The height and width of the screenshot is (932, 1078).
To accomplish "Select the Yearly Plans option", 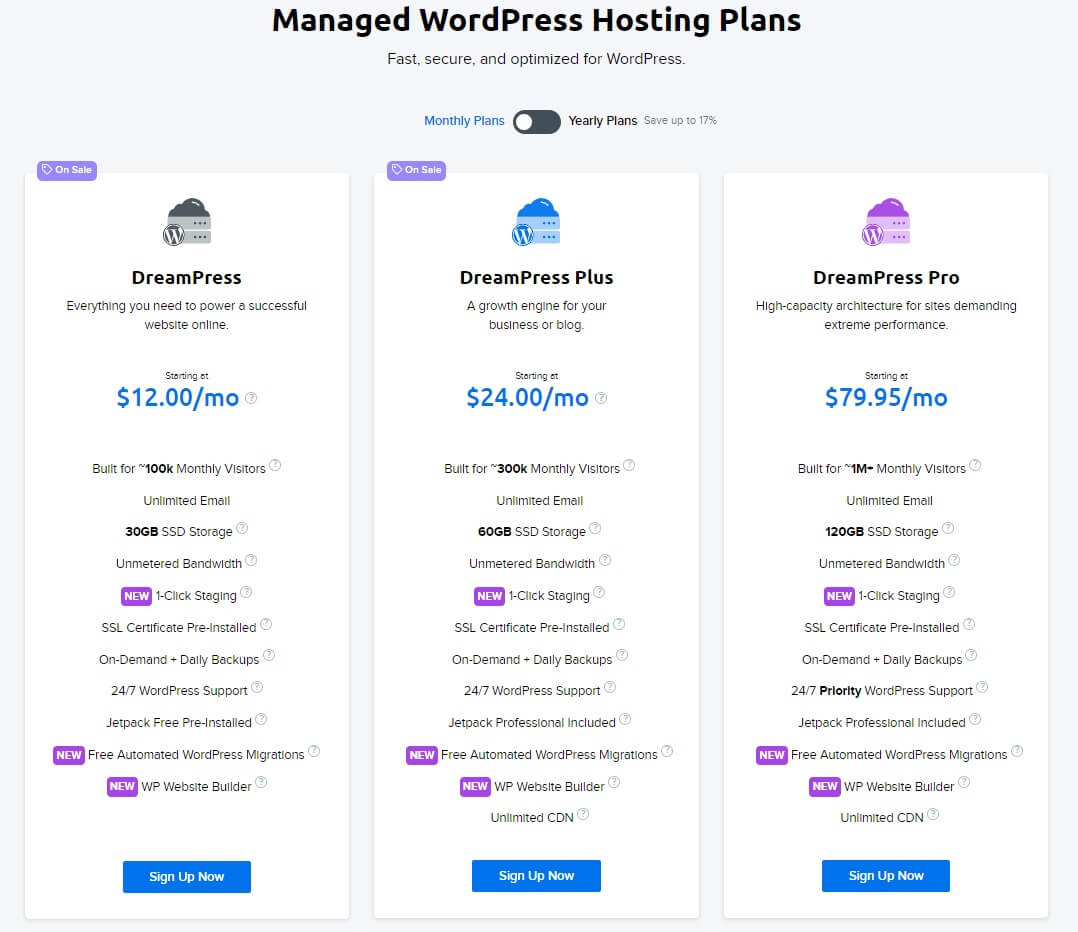I will (x=602, y=120).
